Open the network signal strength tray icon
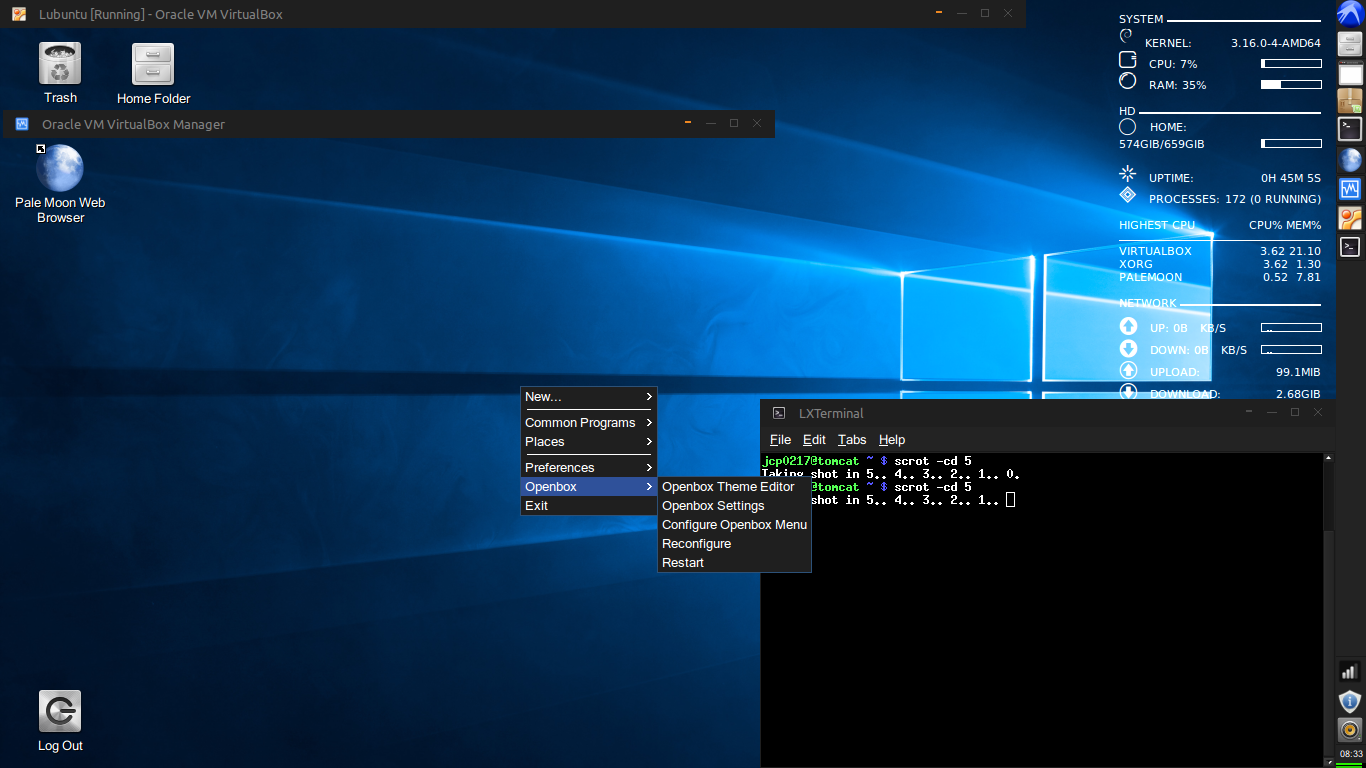 tap(1350, 672)
